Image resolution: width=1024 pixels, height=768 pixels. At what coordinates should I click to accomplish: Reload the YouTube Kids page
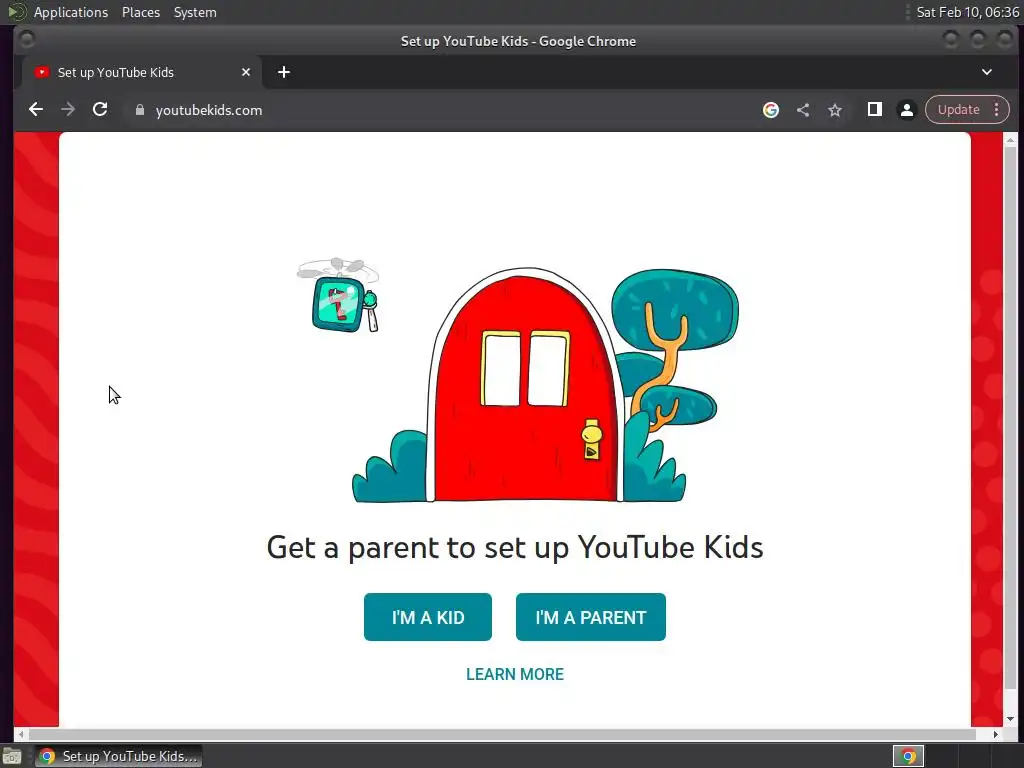point(100,110)
